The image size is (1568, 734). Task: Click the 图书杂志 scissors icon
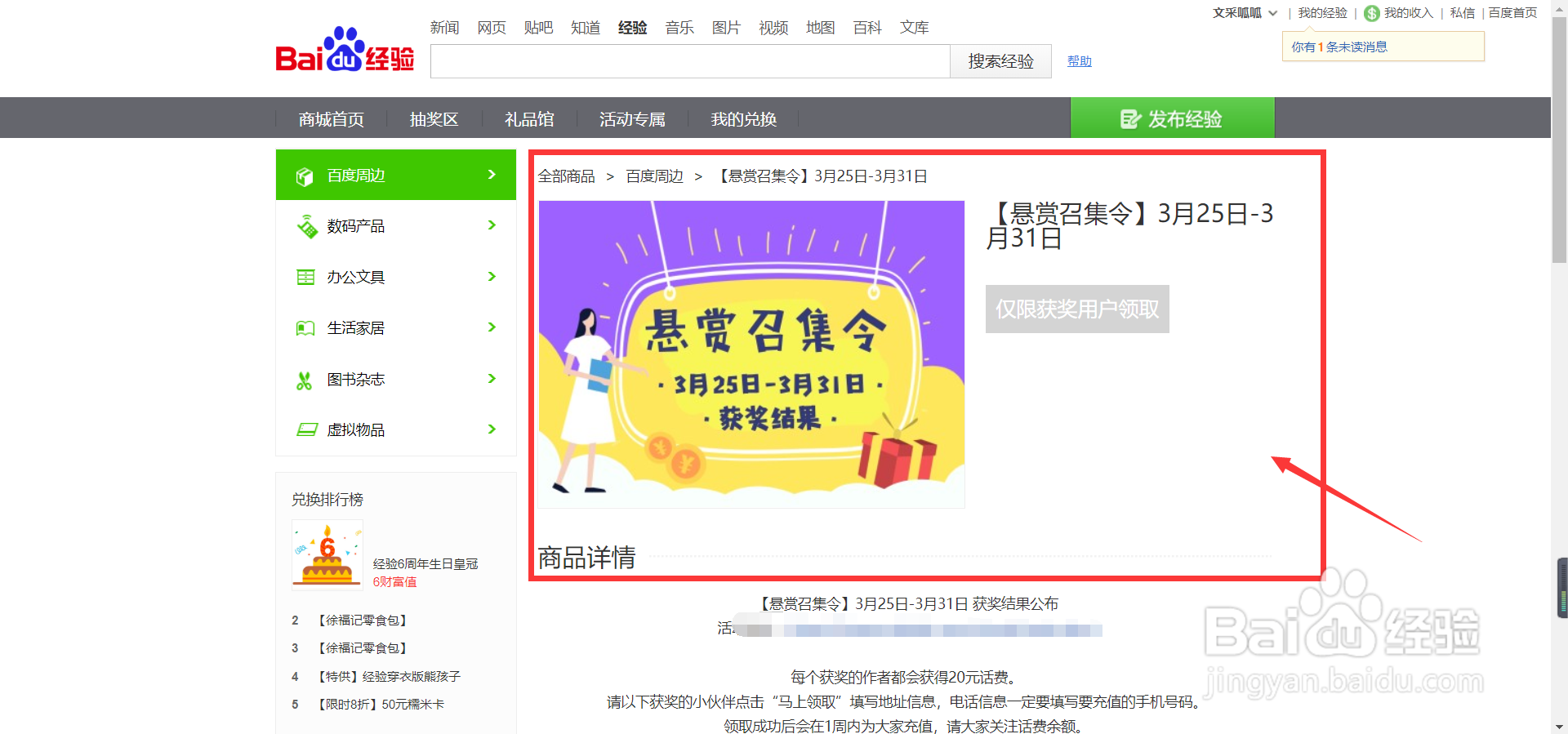[x=305, y=380]
